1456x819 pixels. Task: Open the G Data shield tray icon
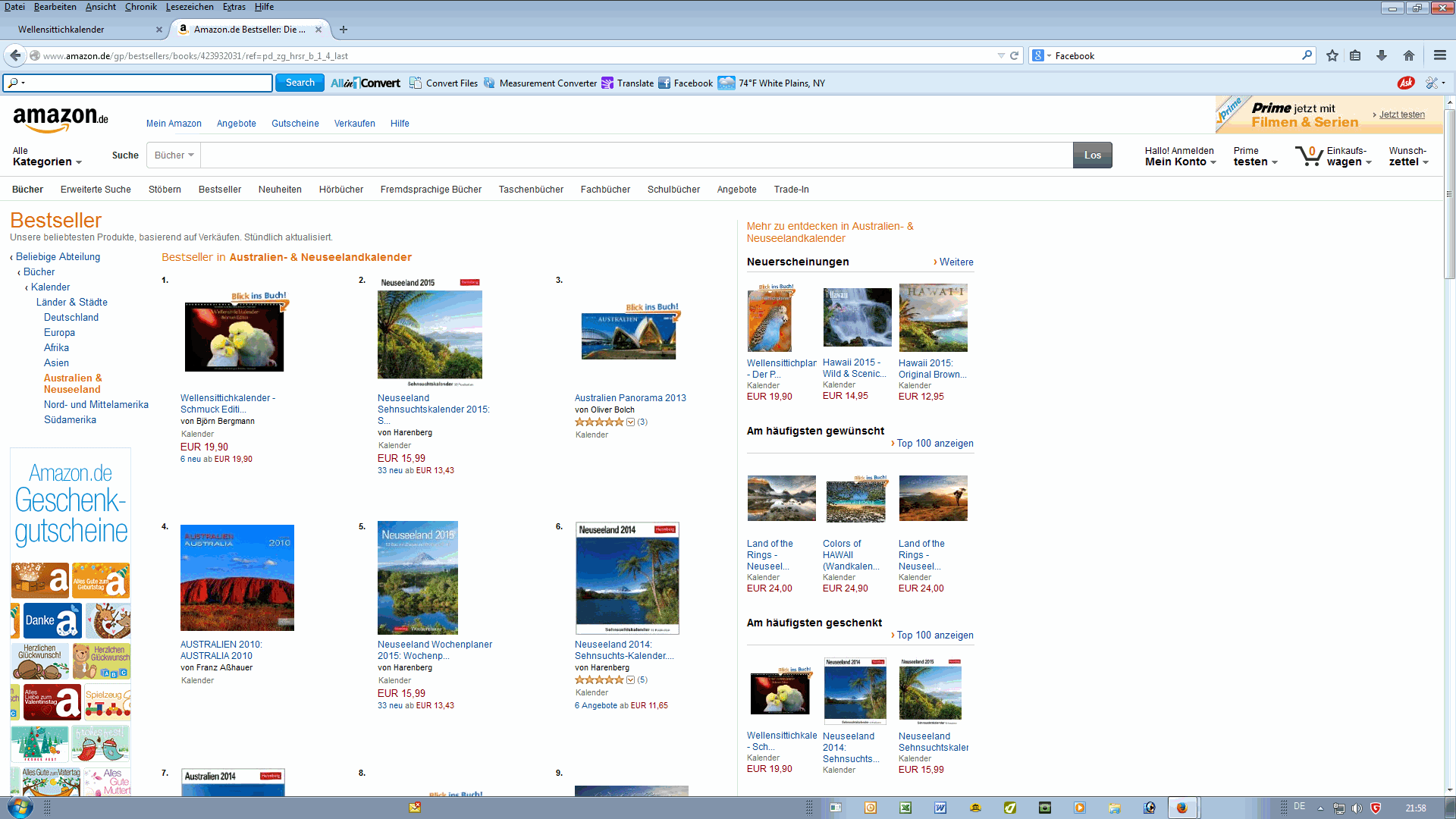[x=1376, y=808]
